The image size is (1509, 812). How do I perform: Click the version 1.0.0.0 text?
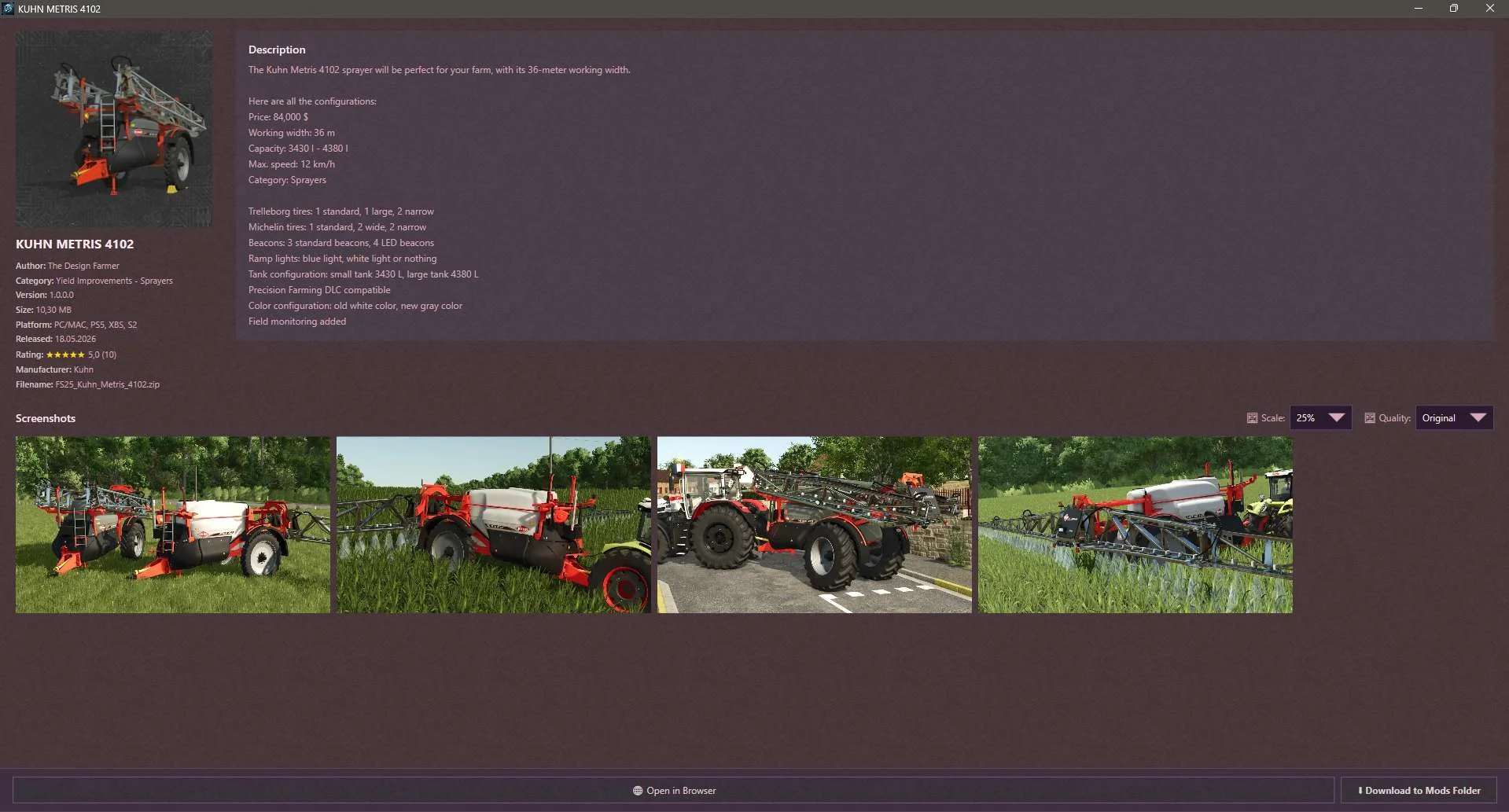click(61, 295)
